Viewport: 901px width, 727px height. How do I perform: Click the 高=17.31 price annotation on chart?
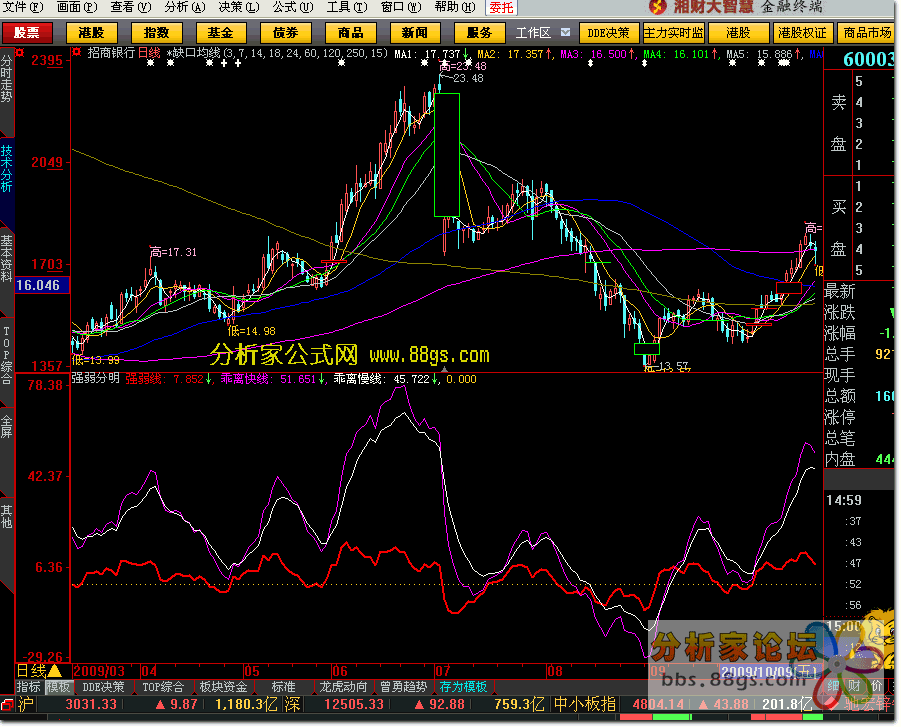click(173, 252)
